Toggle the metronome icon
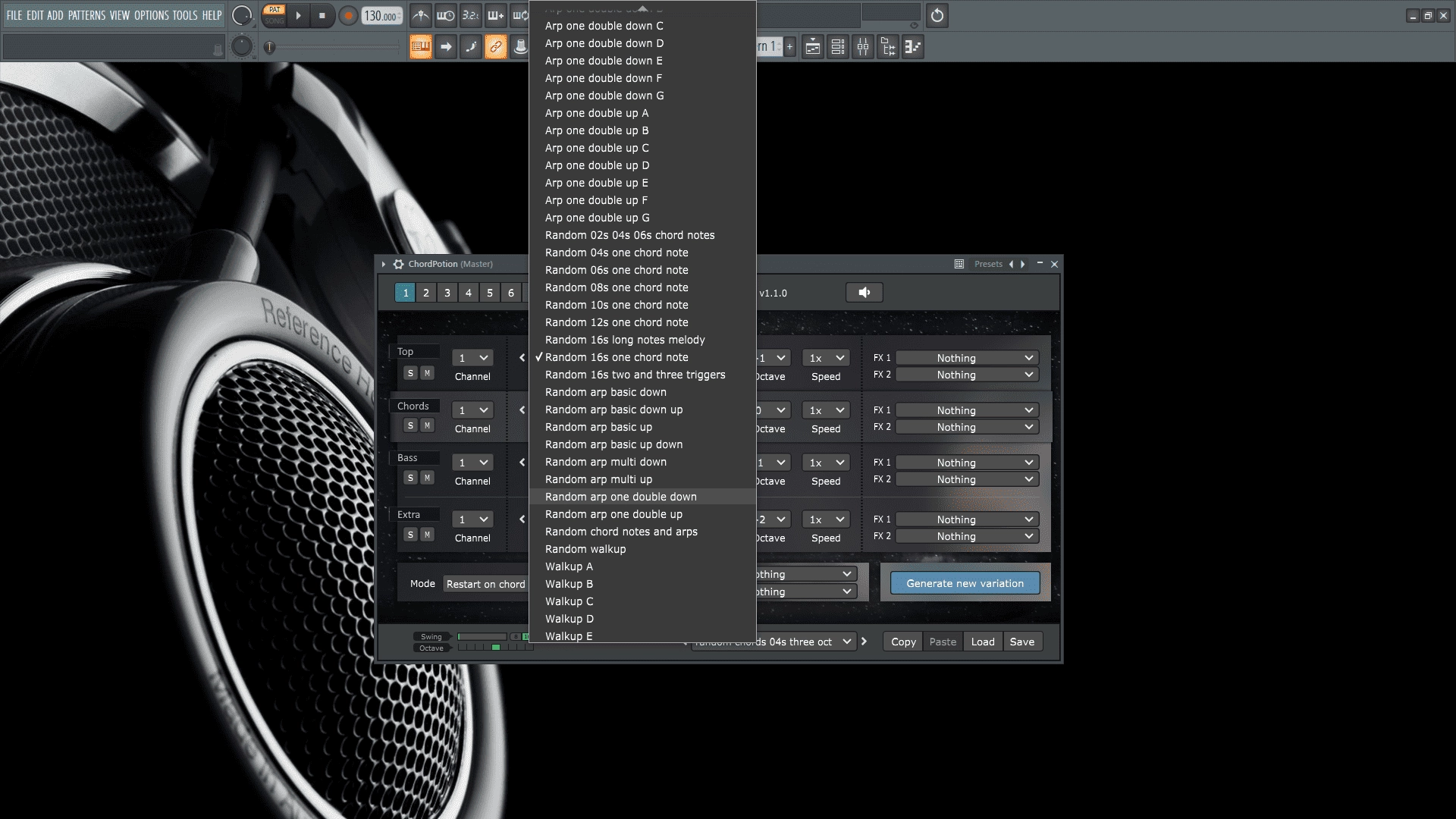Screen dimensions: 1456x819 pos(421,15)
